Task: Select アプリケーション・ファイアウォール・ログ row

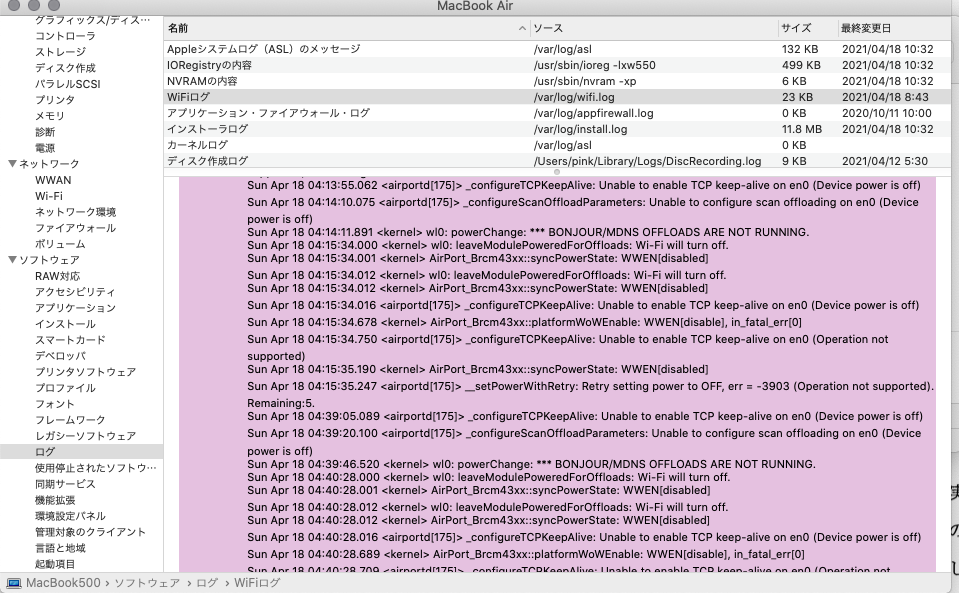Action: click(557, 113)
